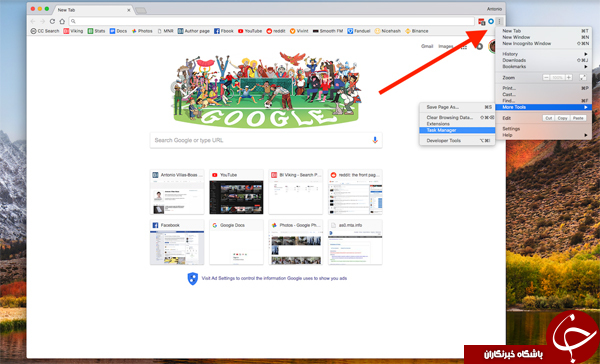600x364 pixels.
Task: Select Developer Tools in submenu
Action: [x=457, y=140]
